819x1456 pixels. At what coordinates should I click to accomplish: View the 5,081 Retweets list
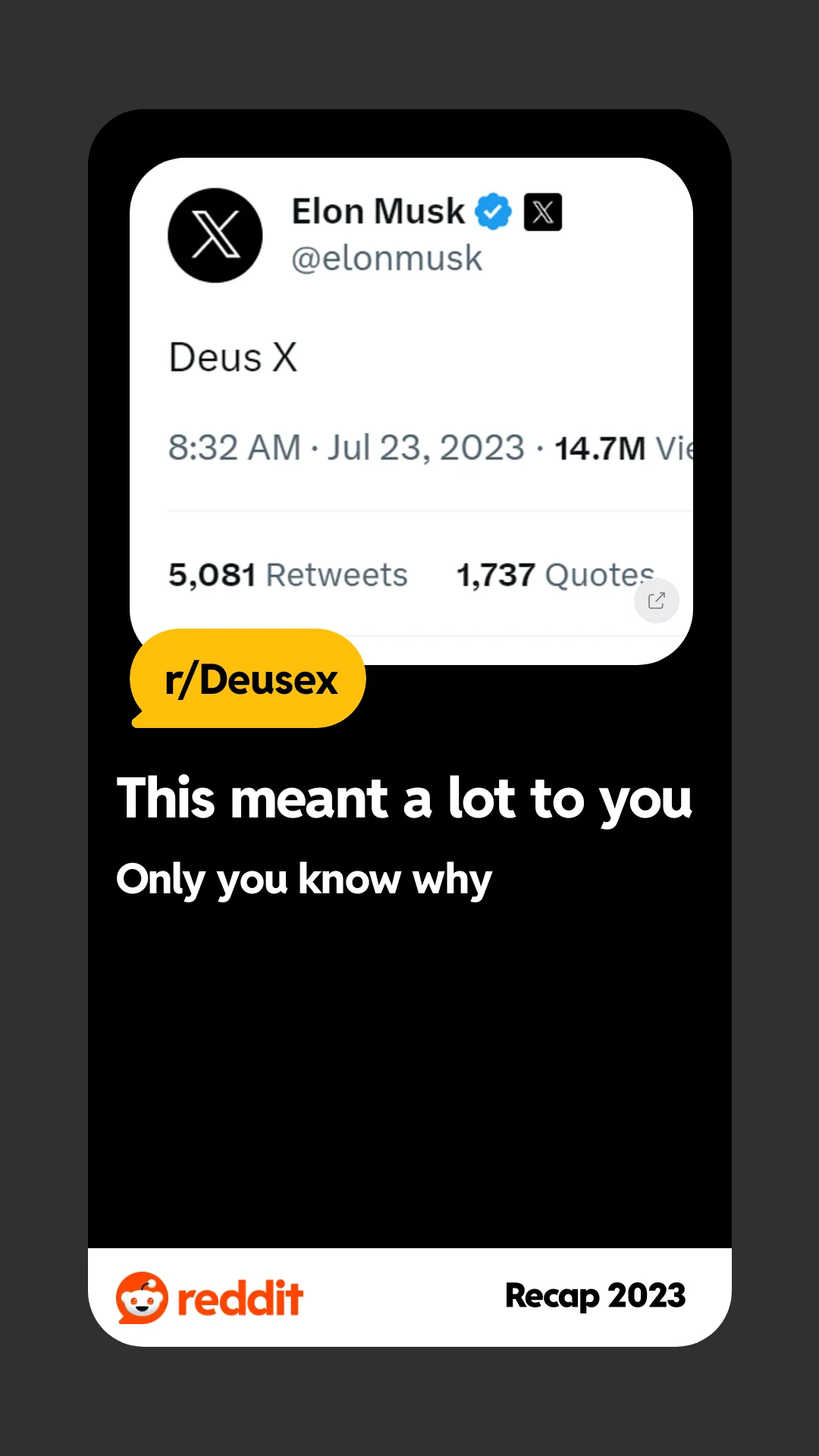288,575
